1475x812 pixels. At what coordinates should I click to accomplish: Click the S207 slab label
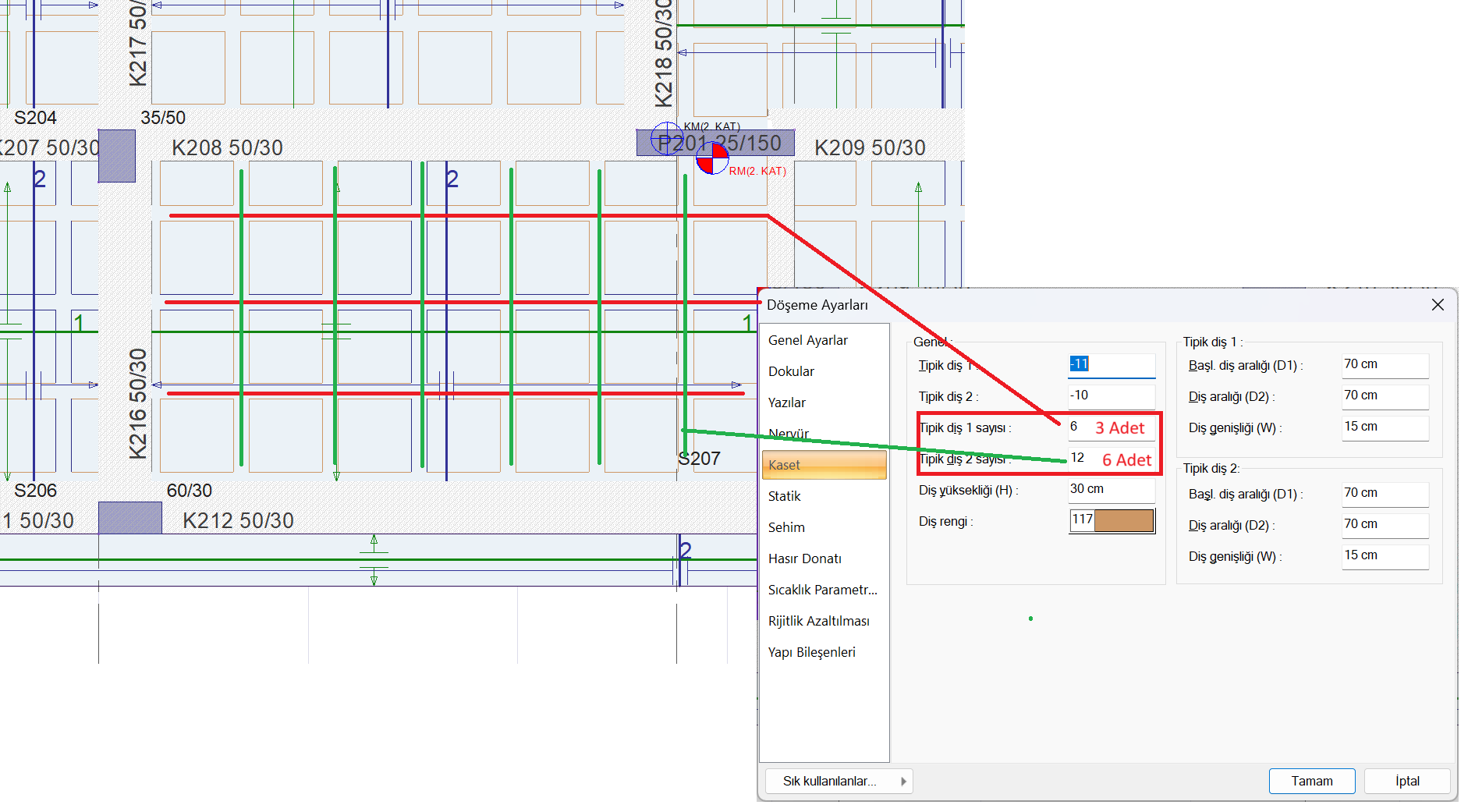coord(699,459)
